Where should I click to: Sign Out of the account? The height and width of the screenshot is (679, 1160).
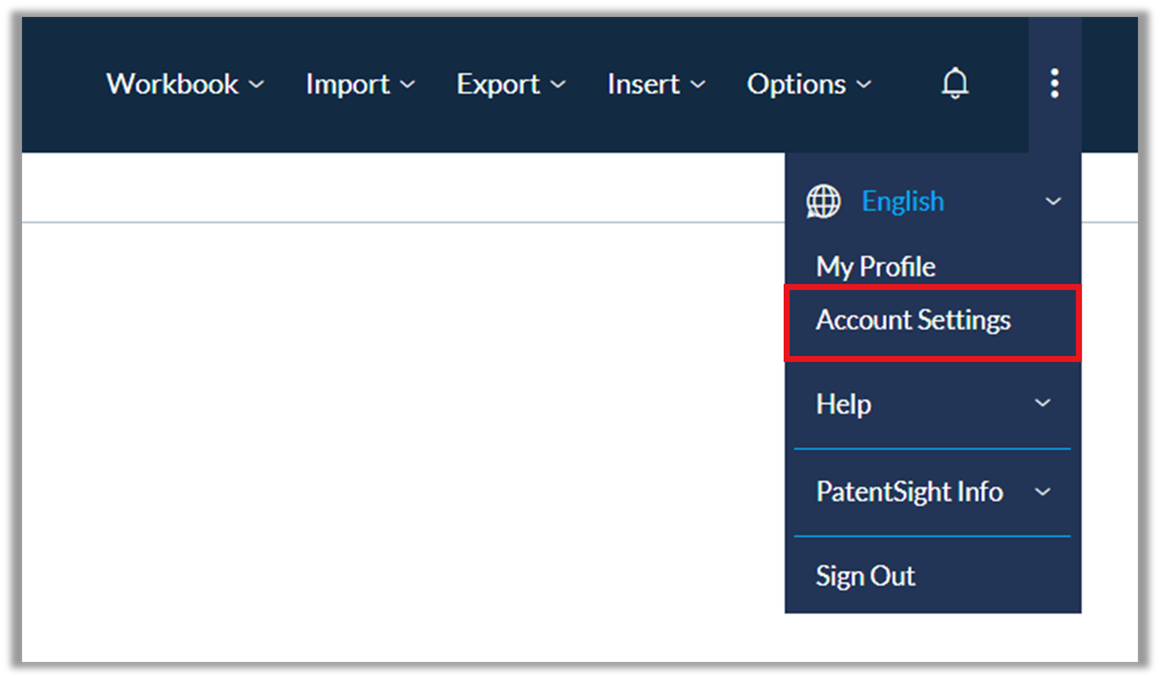[x=865, y=576]
